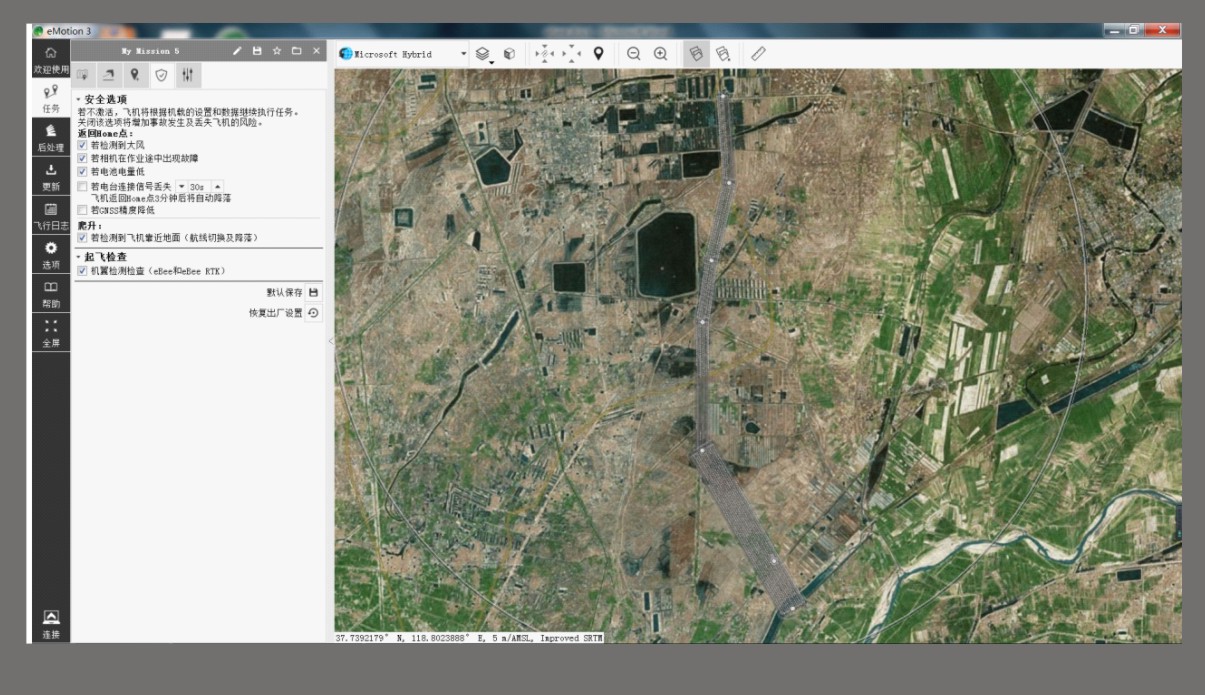Image resolution: width=1205 pixels, height=695 pixels.
Task: Enable 若GNSS精度降低 checkbox
Action: click(83, 210)
